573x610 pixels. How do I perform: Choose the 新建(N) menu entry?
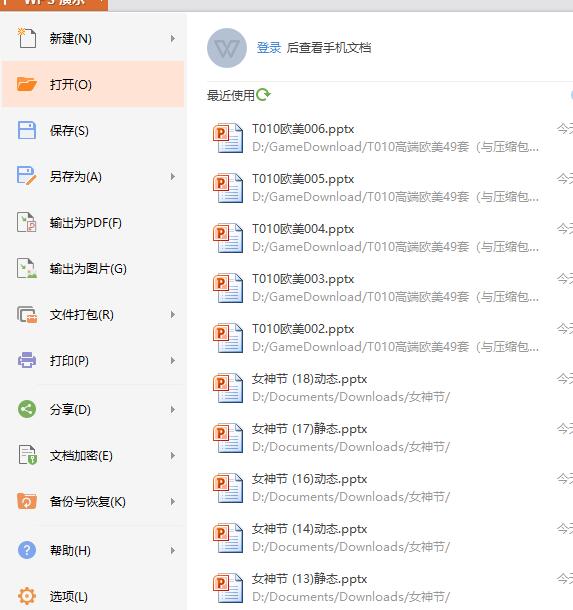93,38
